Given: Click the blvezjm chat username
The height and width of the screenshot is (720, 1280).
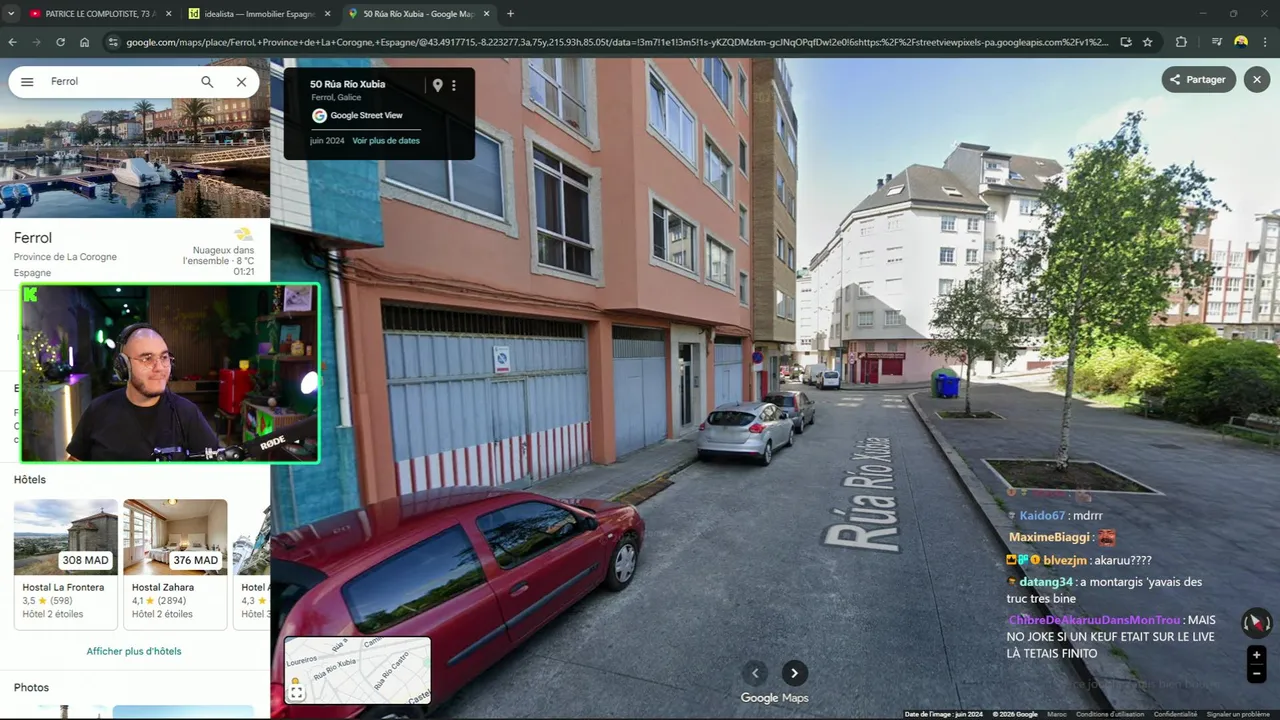Looking at the screenshot, I should (1067, 561).
